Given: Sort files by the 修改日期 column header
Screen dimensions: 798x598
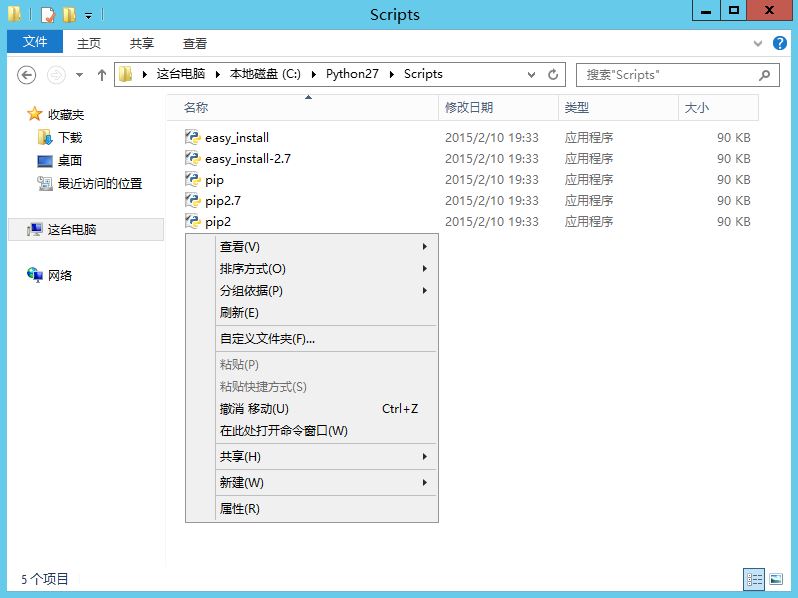Looking at the screenshot, I should [469, 108].
